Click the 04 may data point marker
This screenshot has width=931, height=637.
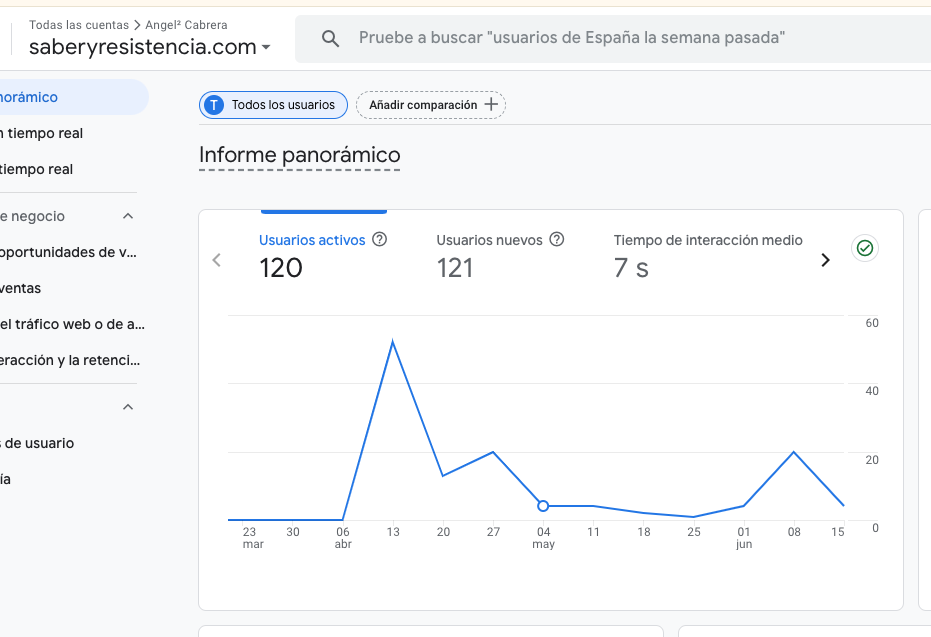(543, 506)
